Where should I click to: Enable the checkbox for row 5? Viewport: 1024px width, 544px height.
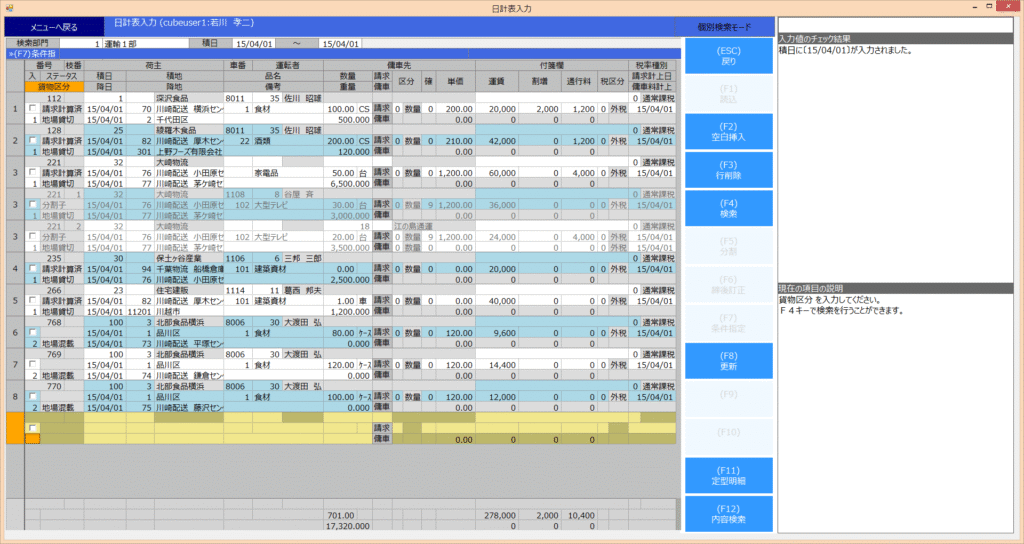tap(32, 301)
